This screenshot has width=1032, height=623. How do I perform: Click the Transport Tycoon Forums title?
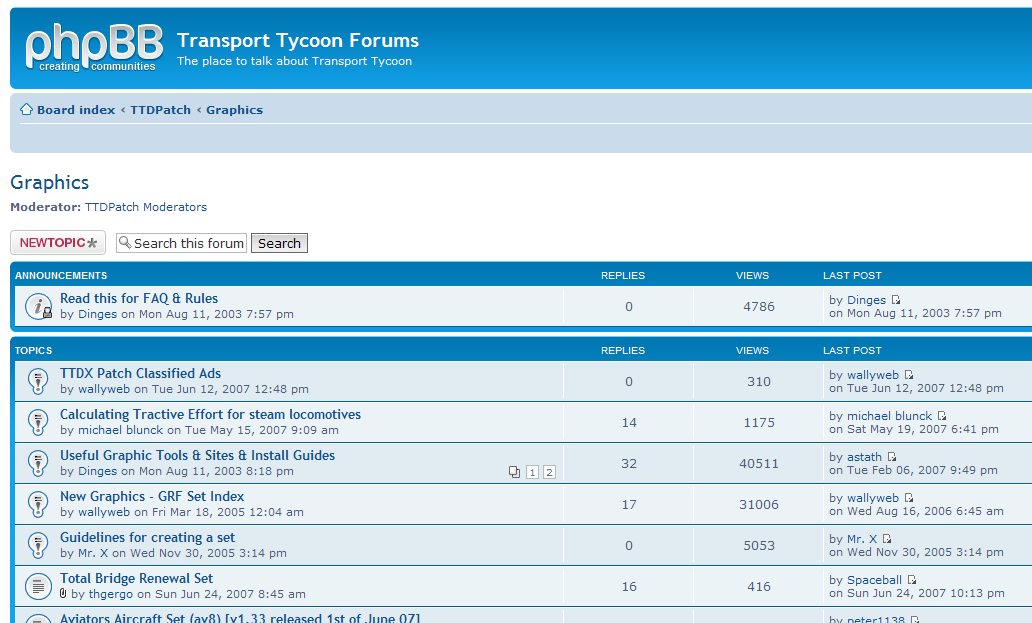297,40
